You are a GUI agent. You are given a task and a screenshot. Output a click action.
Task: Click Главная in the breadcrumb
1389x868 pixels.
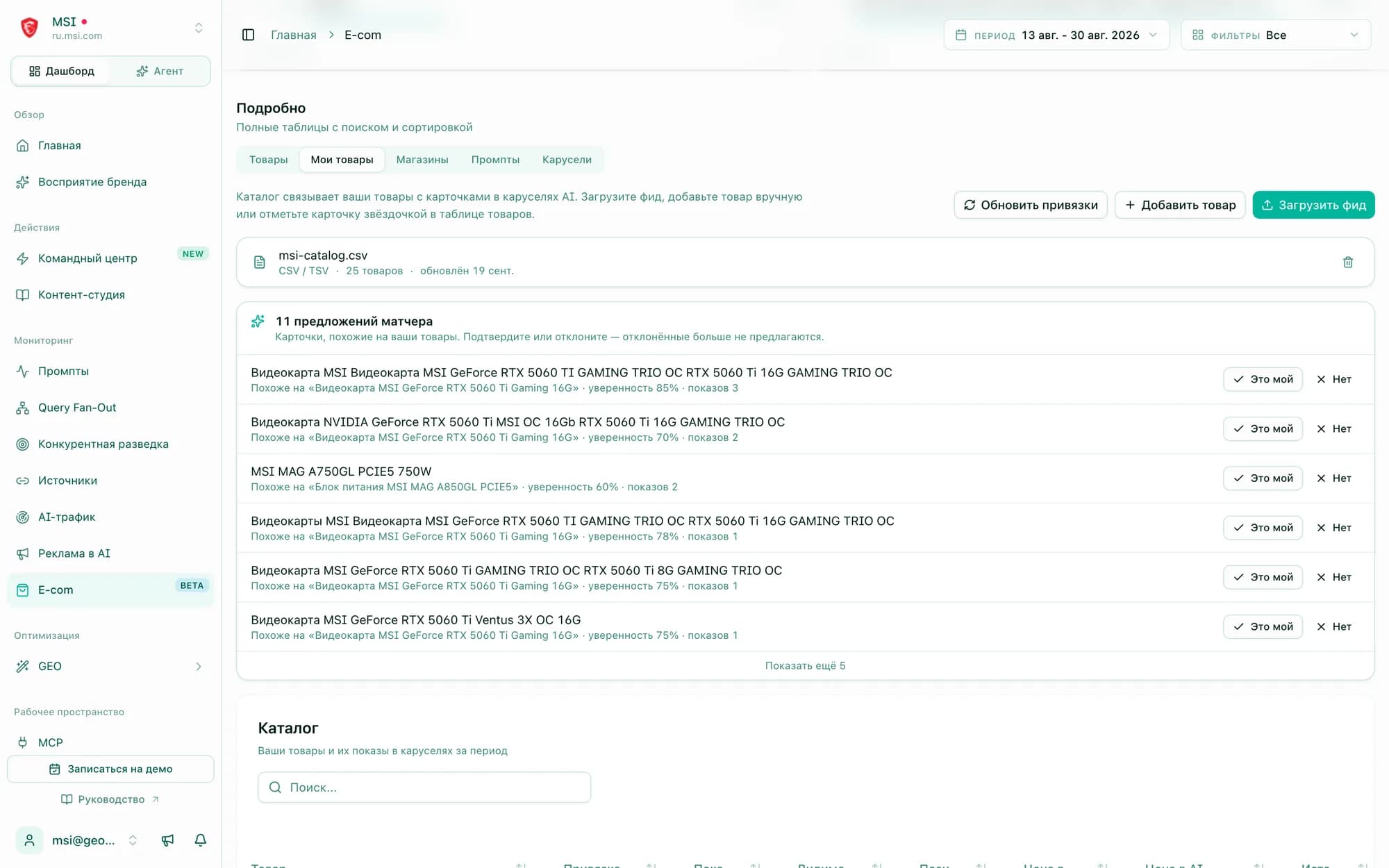[294, 35]
